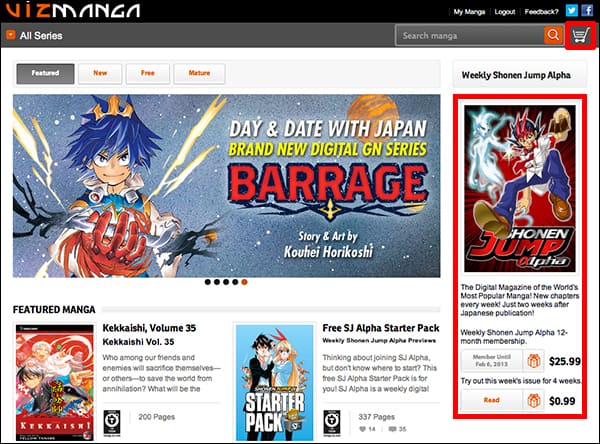Go to My Manga
Screen dimensions: 600x444
coord(469,12)
